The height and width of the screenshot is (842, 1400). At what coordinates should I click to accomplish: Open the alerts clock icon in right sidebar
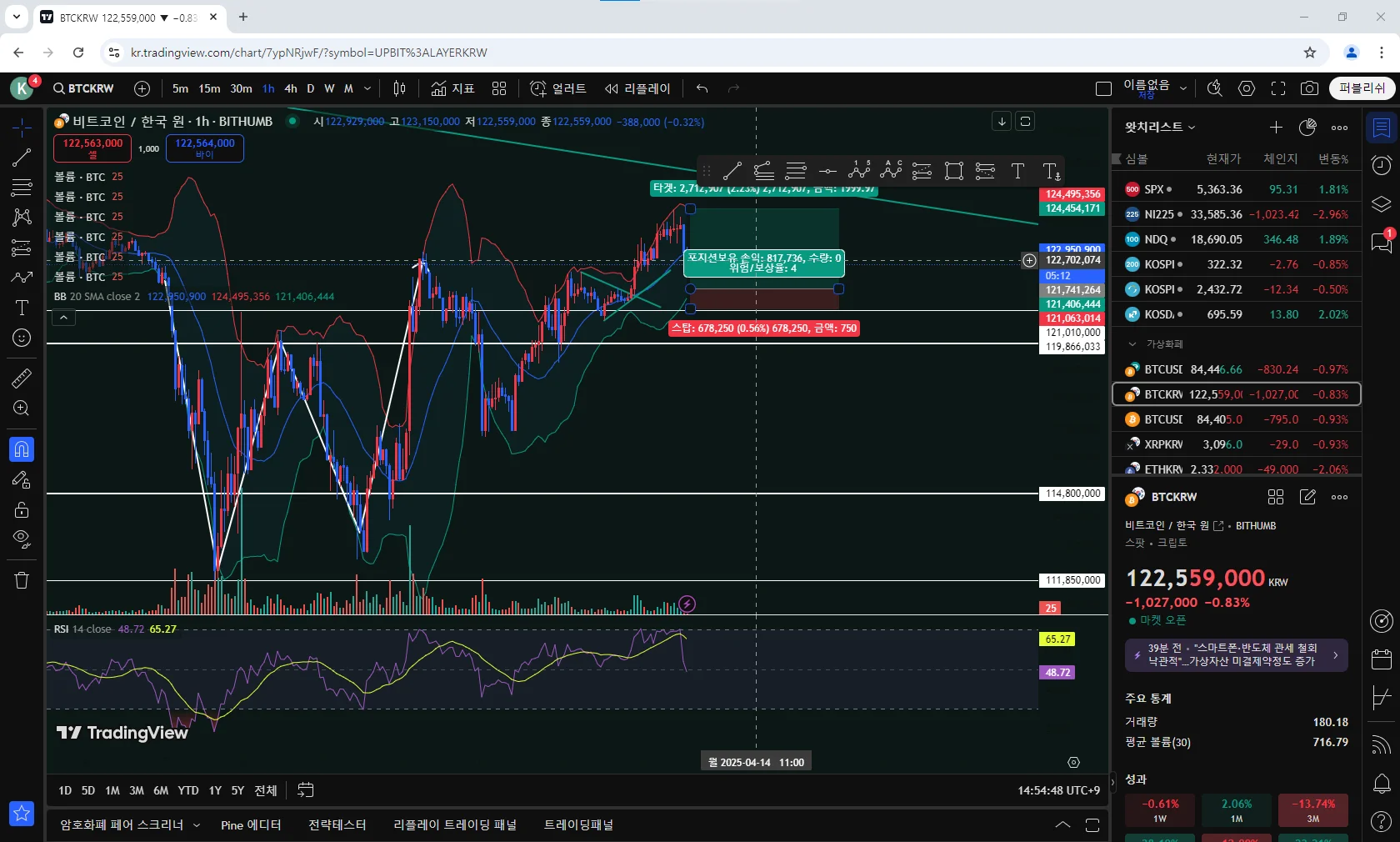coord(1381,166)
